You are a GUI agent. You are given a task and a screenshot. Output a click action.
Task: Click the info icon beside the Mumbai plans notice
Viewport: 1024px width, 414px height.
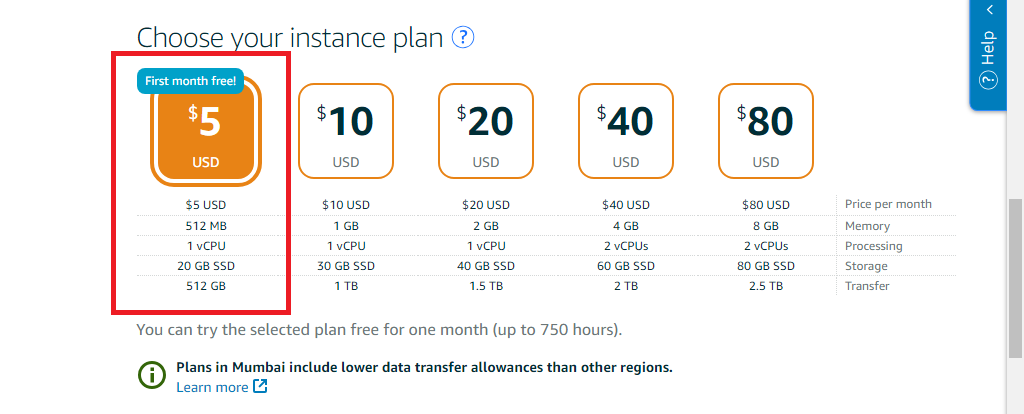(x=151, y=375)
